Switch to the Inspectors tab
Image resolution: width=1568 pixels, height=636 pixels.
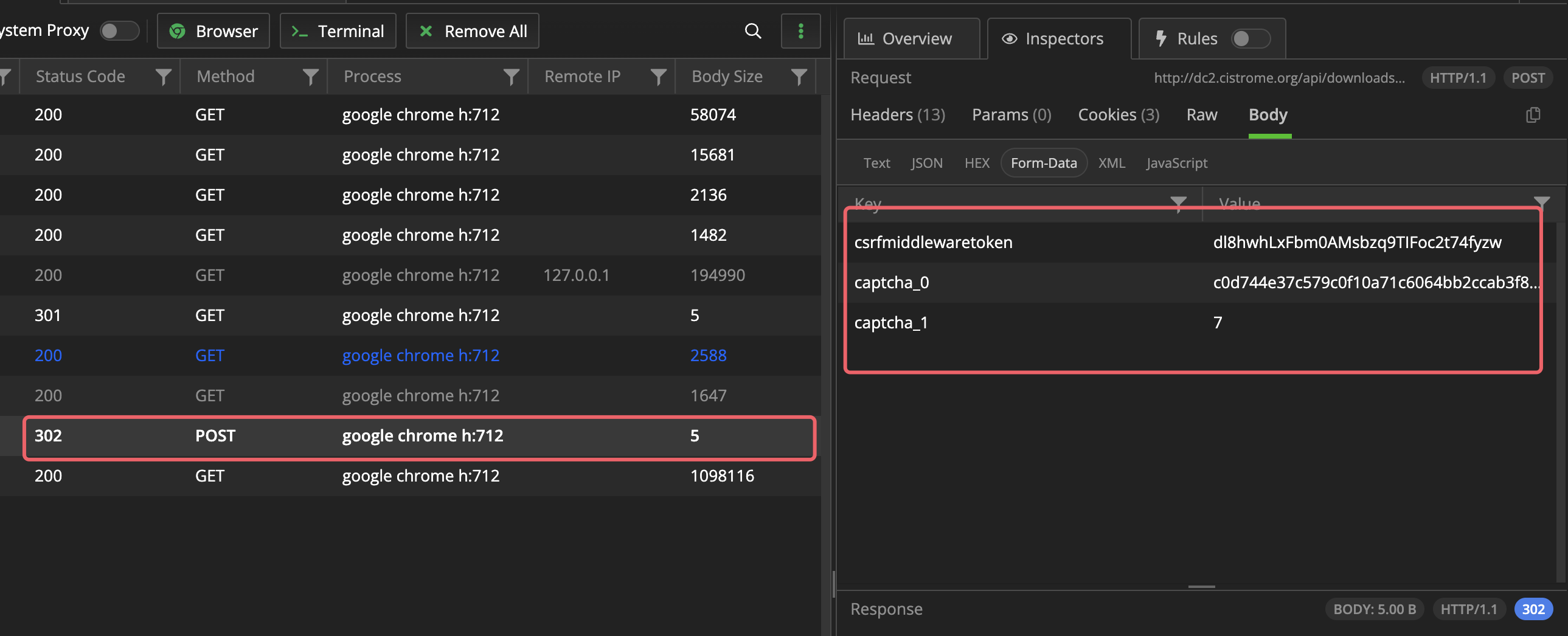click(x=1058, y=39)
